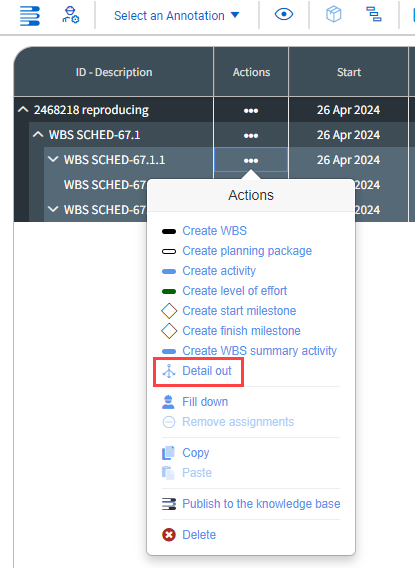Collapse the WBS SCHED-67.1 row
Viewport: 415px width, 568px height.
tap(38, 135)
